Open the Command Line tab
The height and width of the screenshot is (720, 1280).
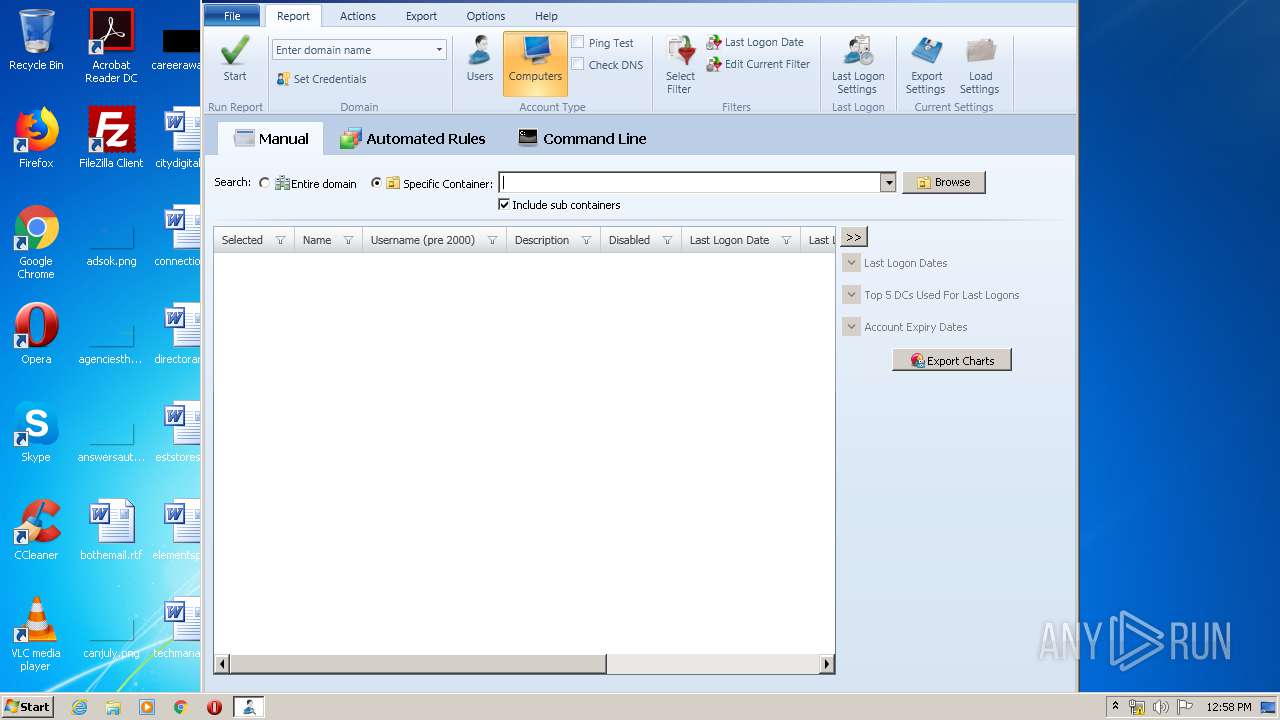581,138
